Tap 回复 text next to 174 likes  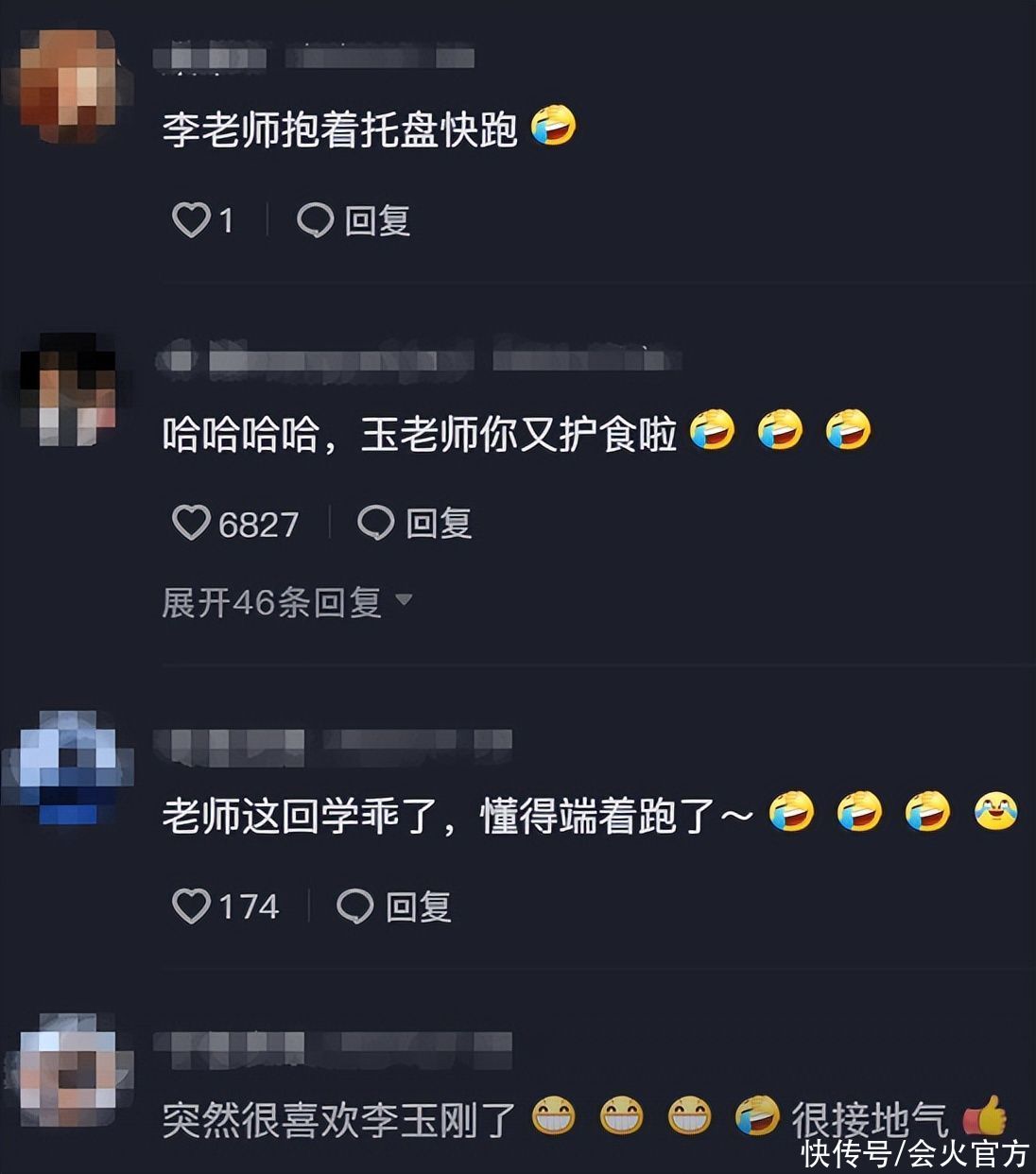418,906
